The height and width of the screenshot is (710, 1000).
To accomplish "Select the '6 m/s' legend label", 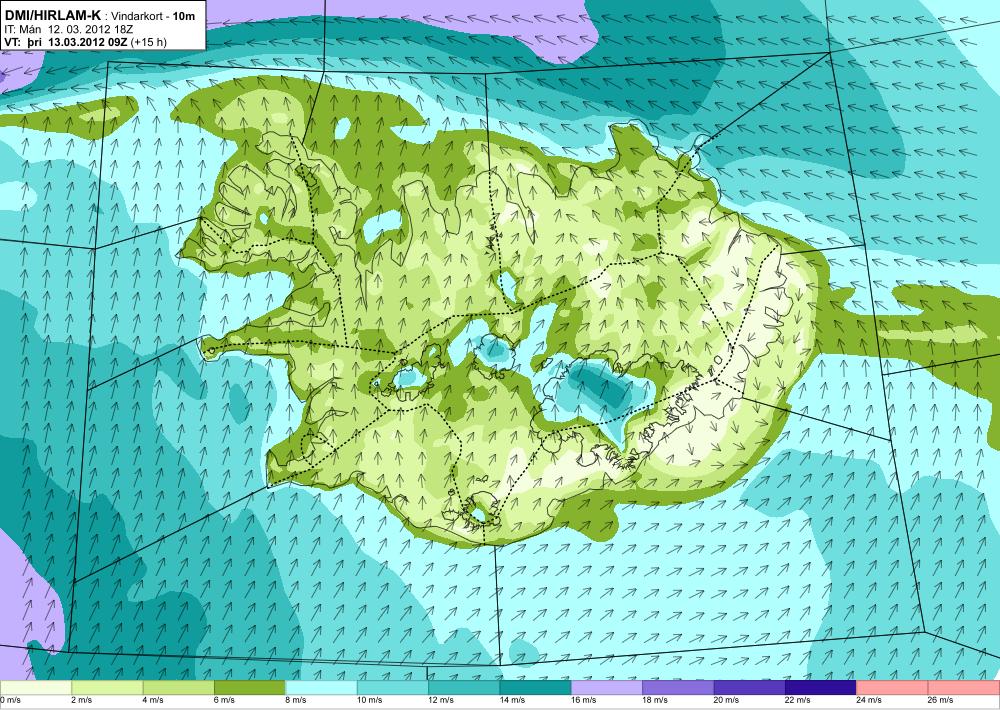I will pos(224,700).
